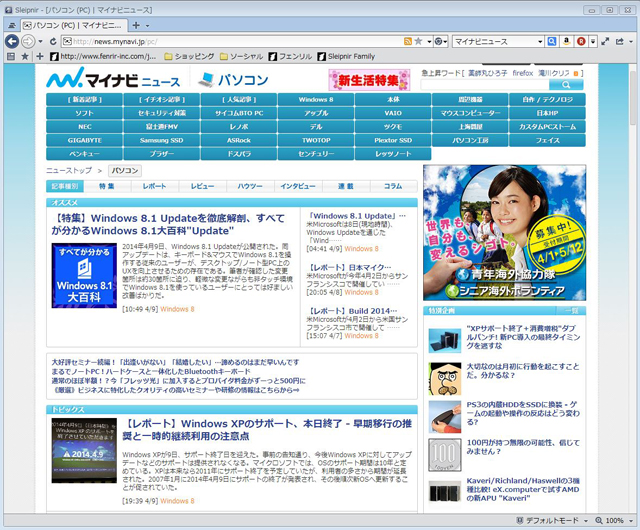Click the star icon on the bookmarks bar

coord(24,56)
